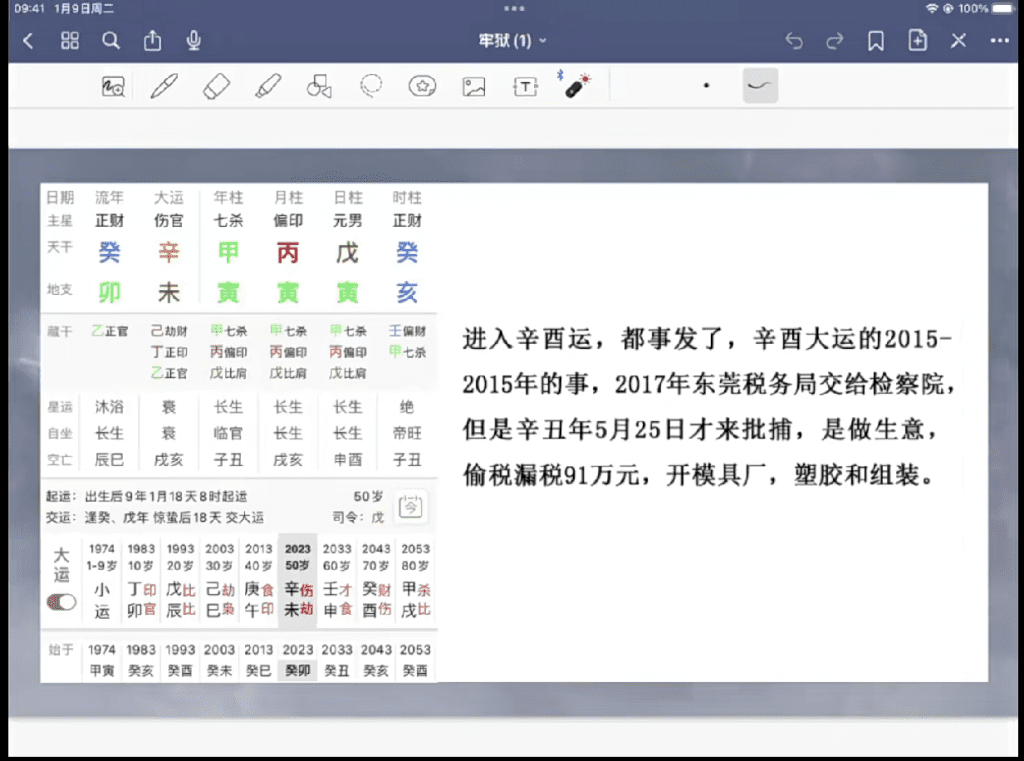Select the Eraser tool

[x=216, y=87]
